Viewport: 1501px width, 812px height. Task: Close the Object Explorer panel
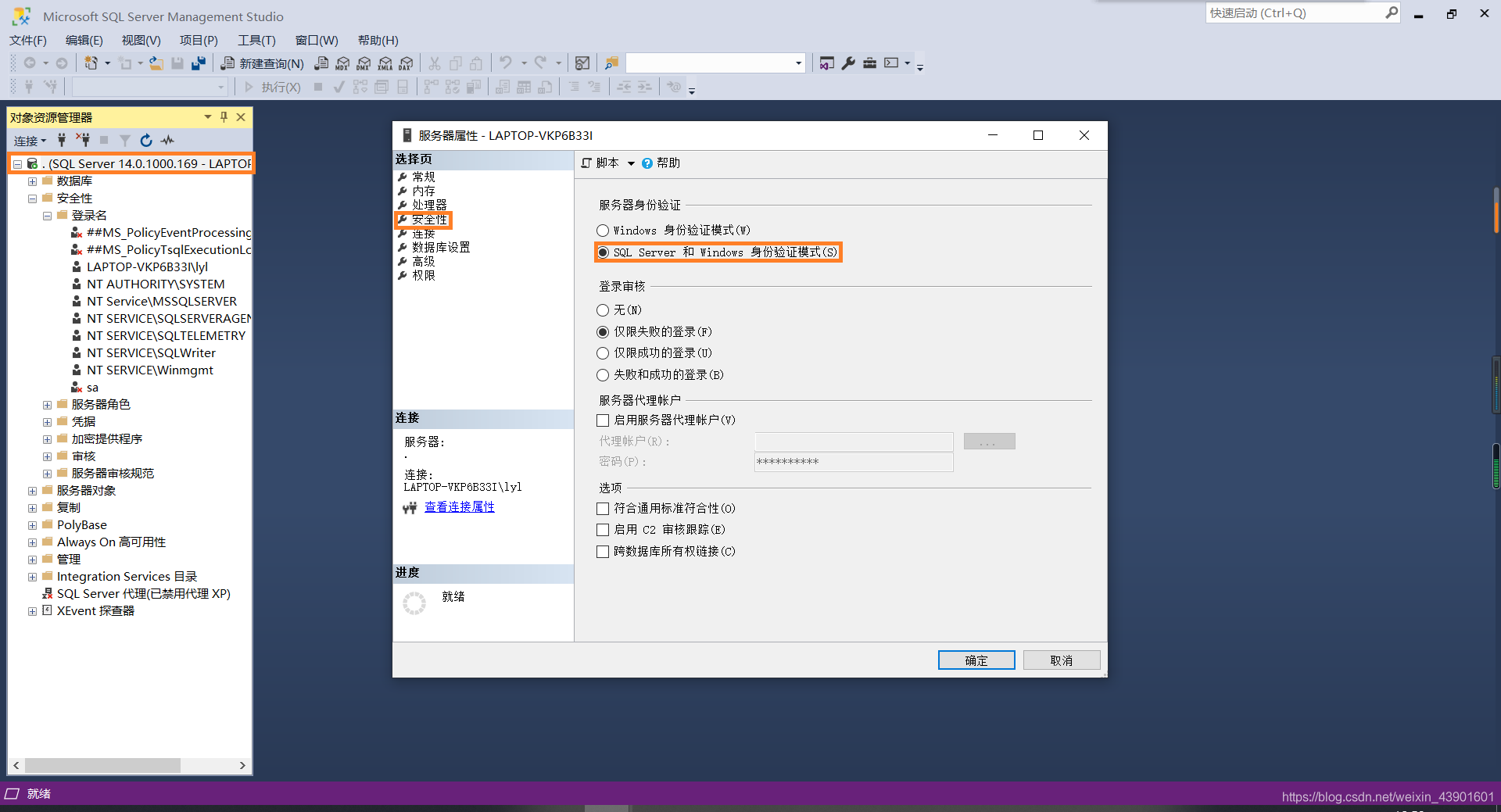click(241, 117)
